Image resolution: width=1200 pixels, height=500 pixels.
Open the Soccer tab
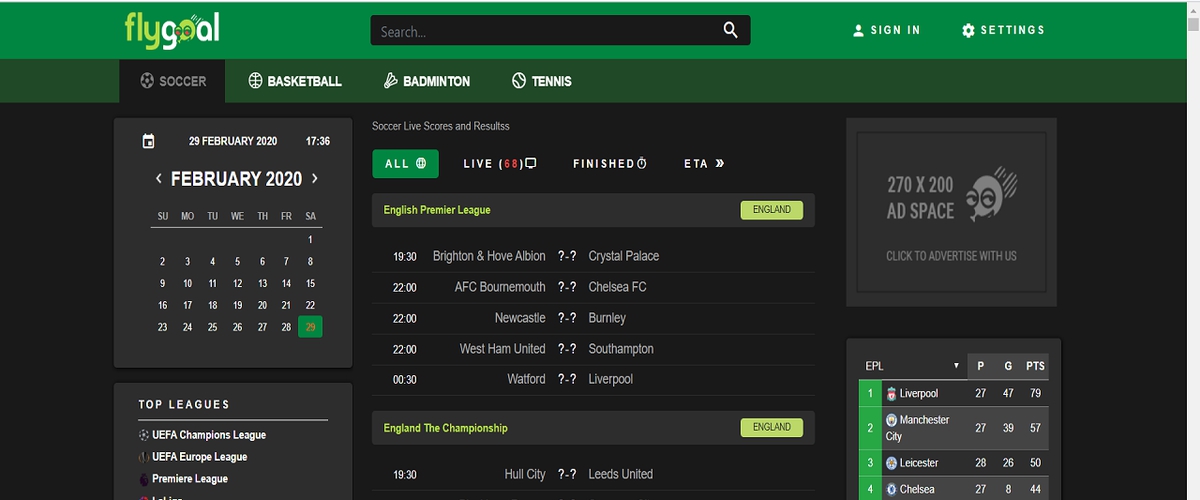click(172, 81)
